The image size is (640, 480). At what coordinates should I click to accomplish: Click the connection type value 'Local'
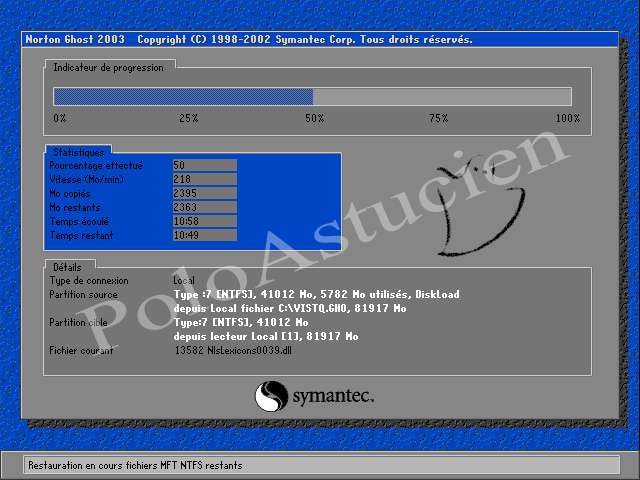pos(184,281)
